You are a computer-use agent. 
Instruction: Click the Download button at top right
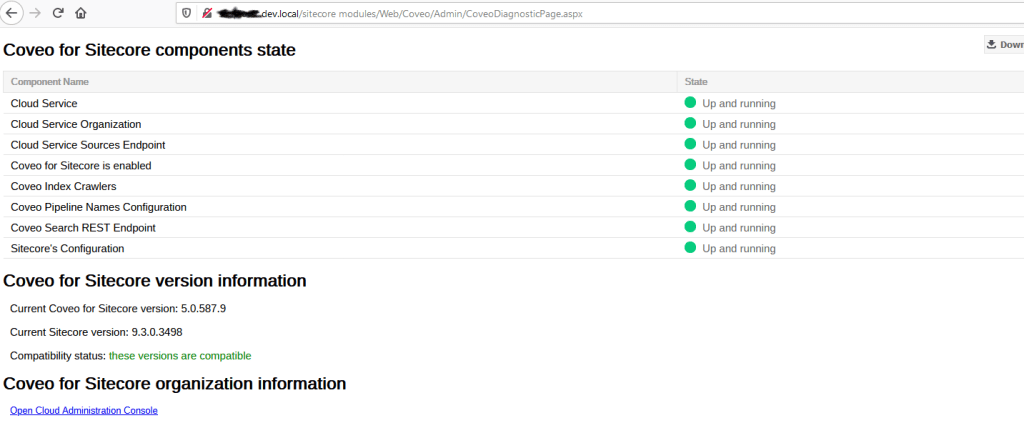coord(1003,44)
